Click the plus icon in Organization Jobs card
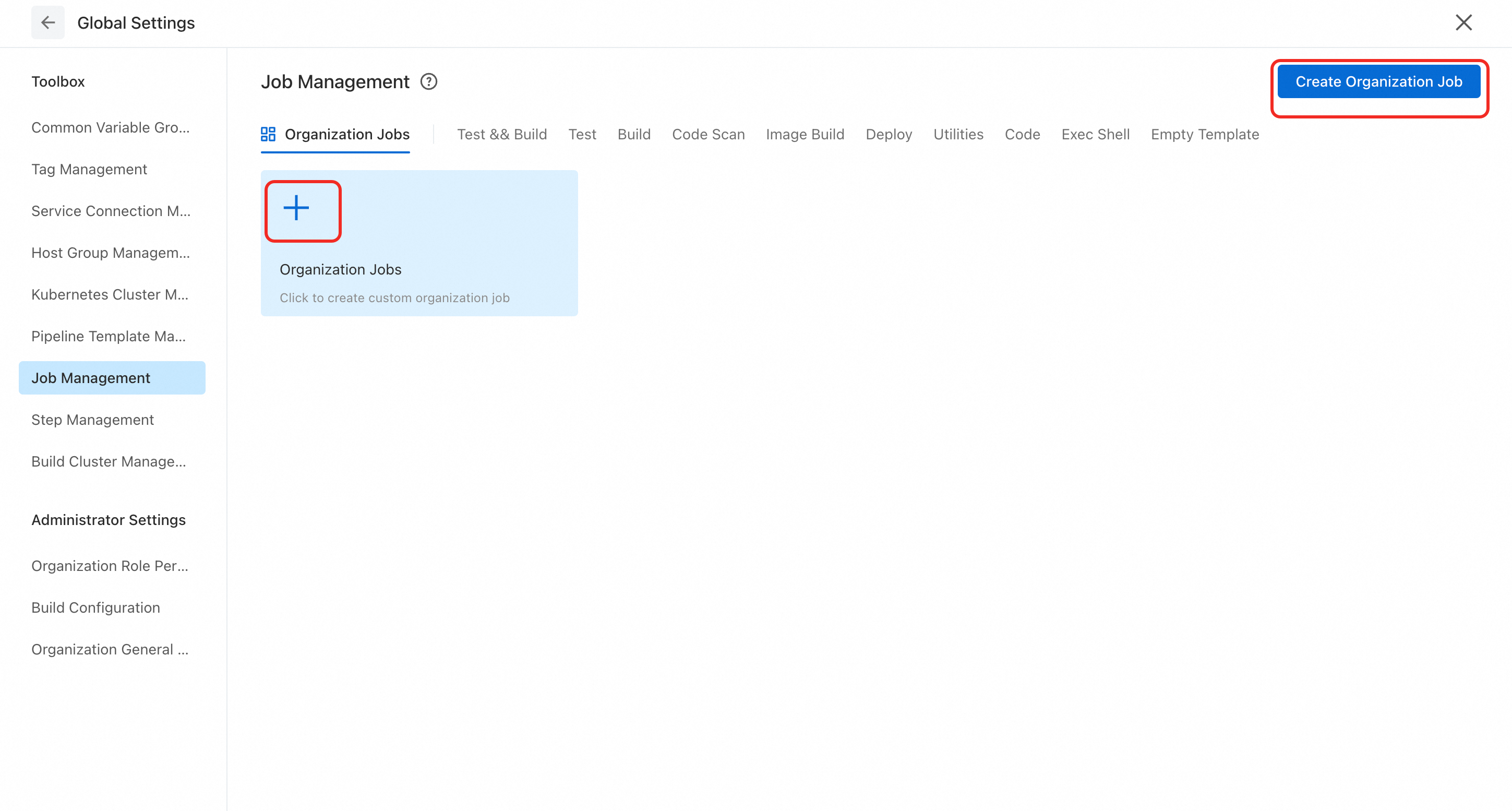Image resolution: width=1512 pixels, height=811 pixels. 296,208
